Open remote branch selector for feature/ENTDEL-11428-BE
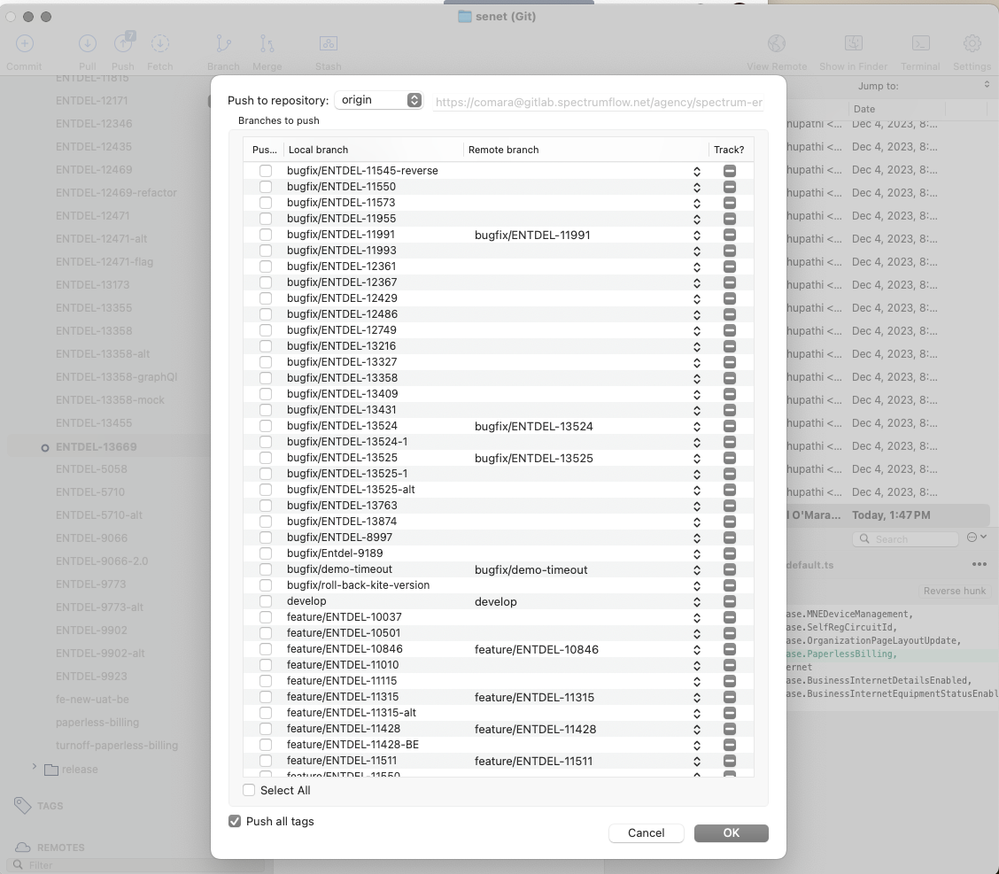Image resolution: width=999 pixels, height=874 pixels. click(697, 745)
